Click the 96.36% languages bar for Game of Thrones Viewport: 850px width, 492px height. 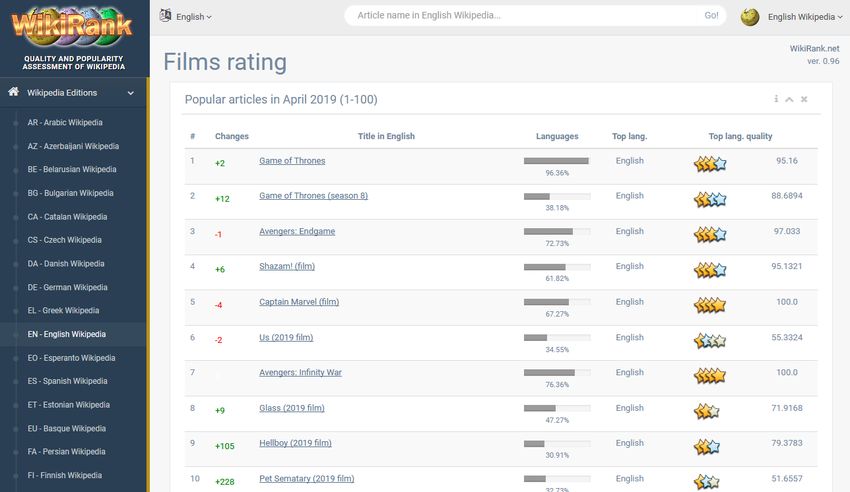click(x=557, y=161)
